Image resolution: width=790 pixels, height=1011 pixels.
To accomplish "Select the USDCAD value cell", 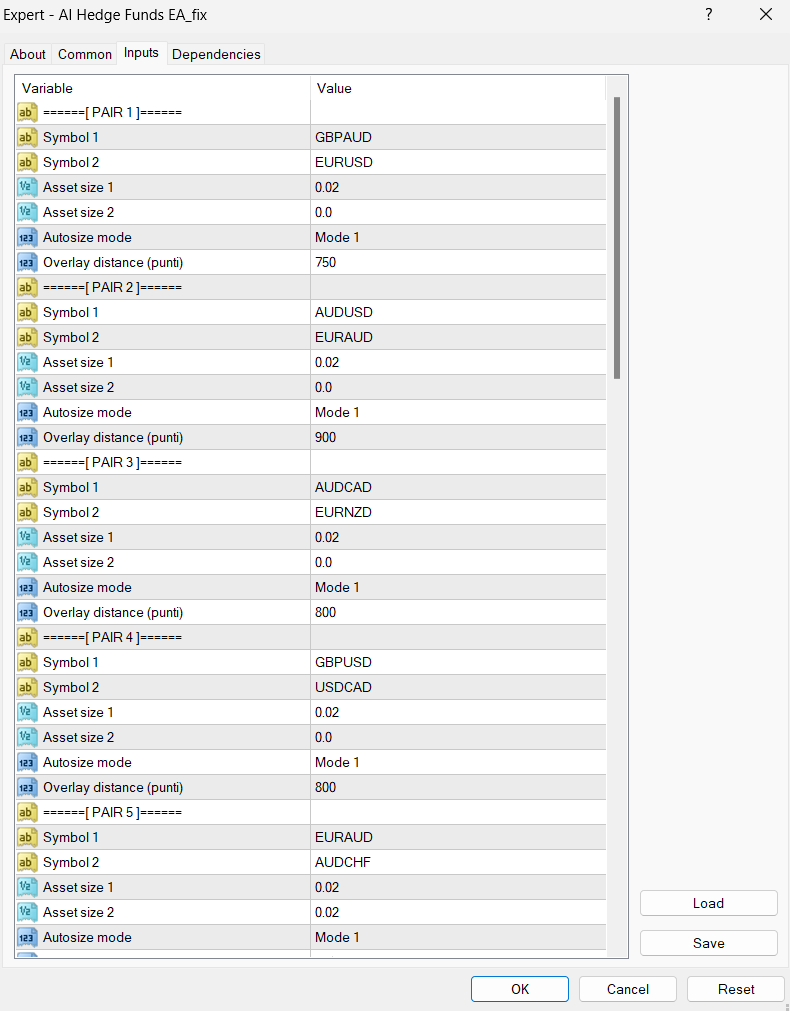I will (x=457, y=687).
